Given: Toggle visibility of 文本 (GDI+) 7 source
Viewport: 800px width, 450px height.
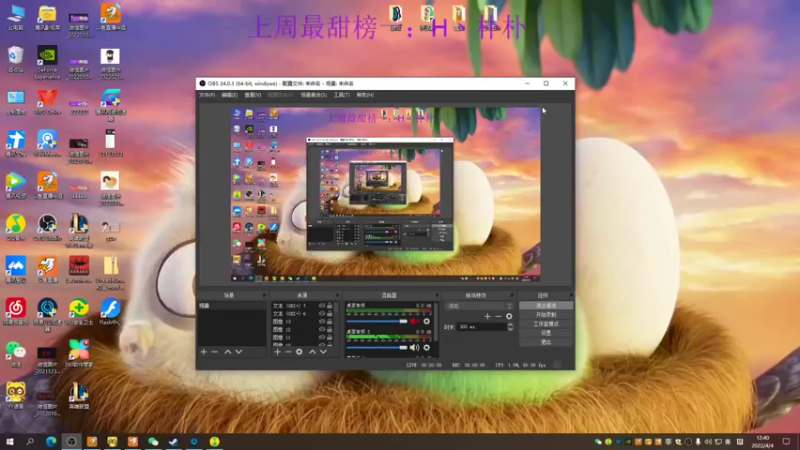Looking at the screenshot, I should (322, 306).
